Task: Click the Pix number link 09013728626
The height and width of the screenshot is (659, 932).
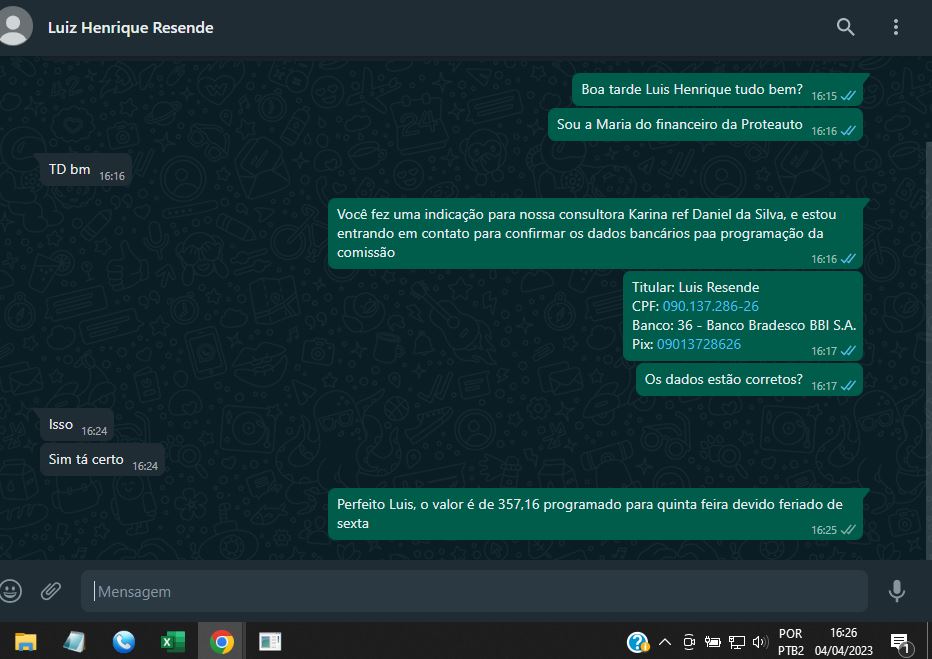Action: click(x=698, y=344)
